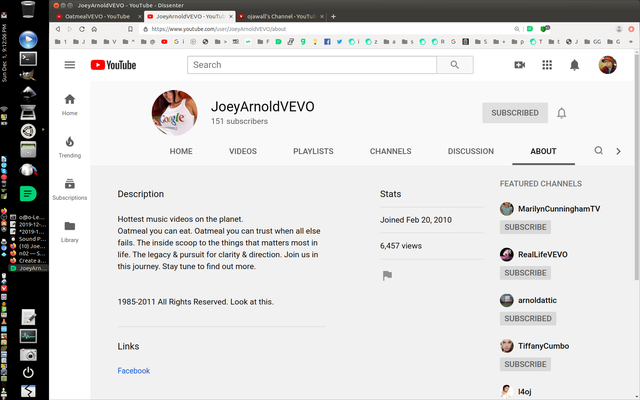
Task: Click the Brave shields icon in the address bar
Action: 545,29
